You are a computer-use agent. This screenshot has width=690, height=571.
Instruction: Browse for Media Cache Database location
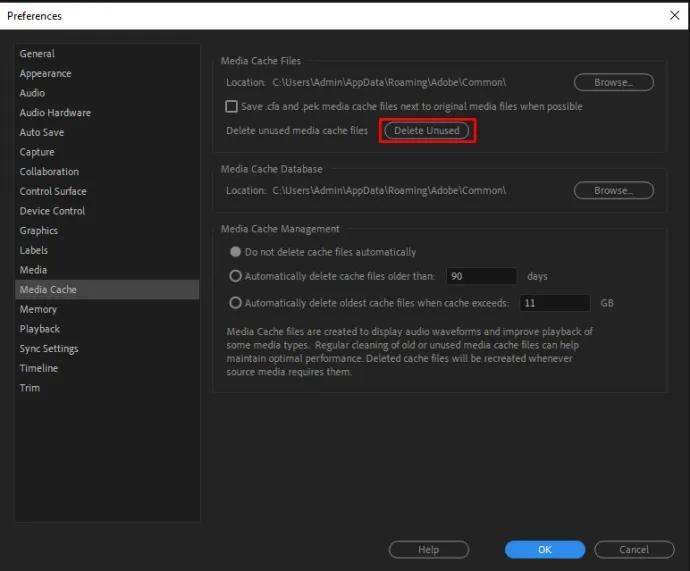(x=613, y=190)
